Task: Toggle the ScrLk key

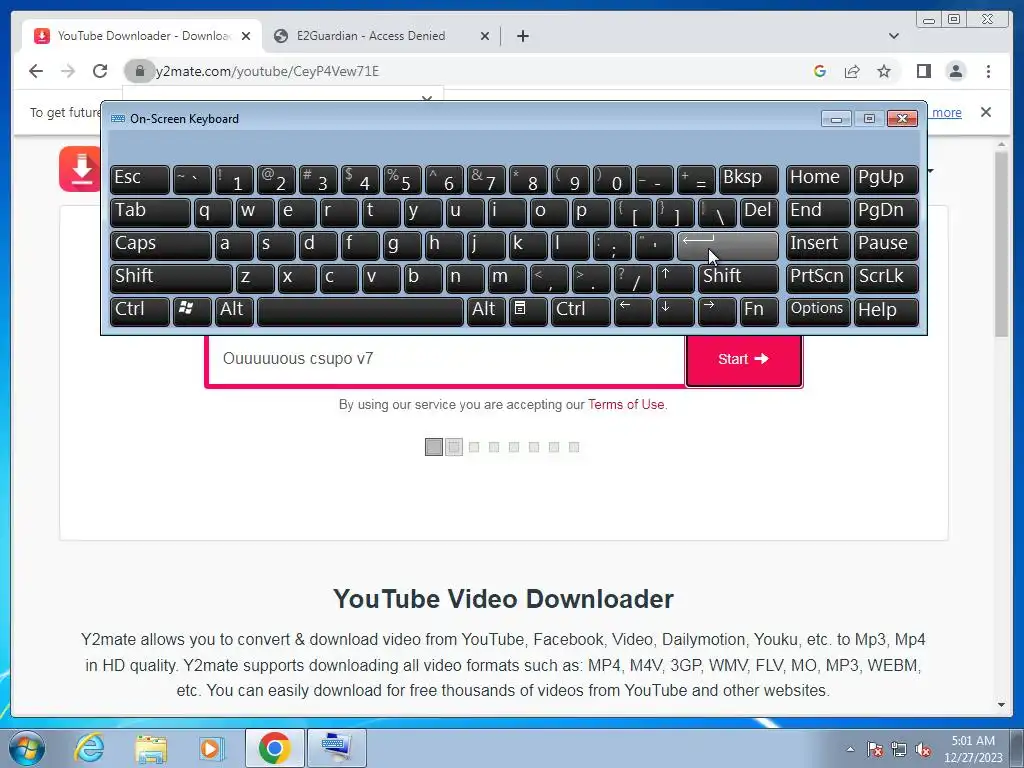Action: coord(886,278)
